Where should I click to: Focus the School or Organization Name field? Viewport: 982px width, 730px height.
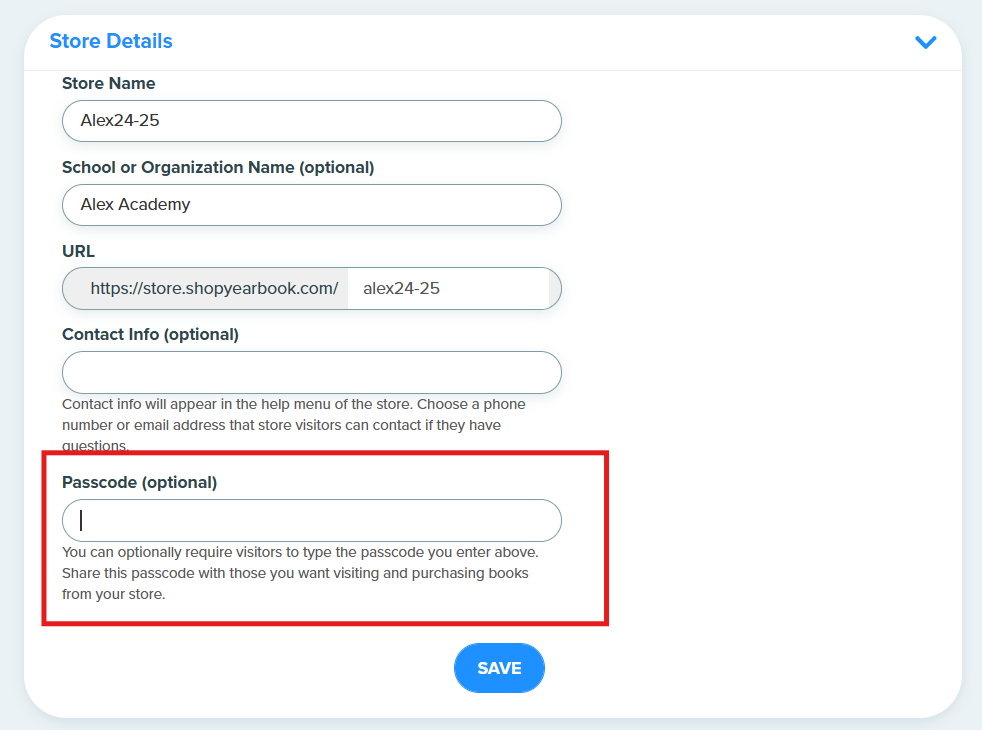311,205
